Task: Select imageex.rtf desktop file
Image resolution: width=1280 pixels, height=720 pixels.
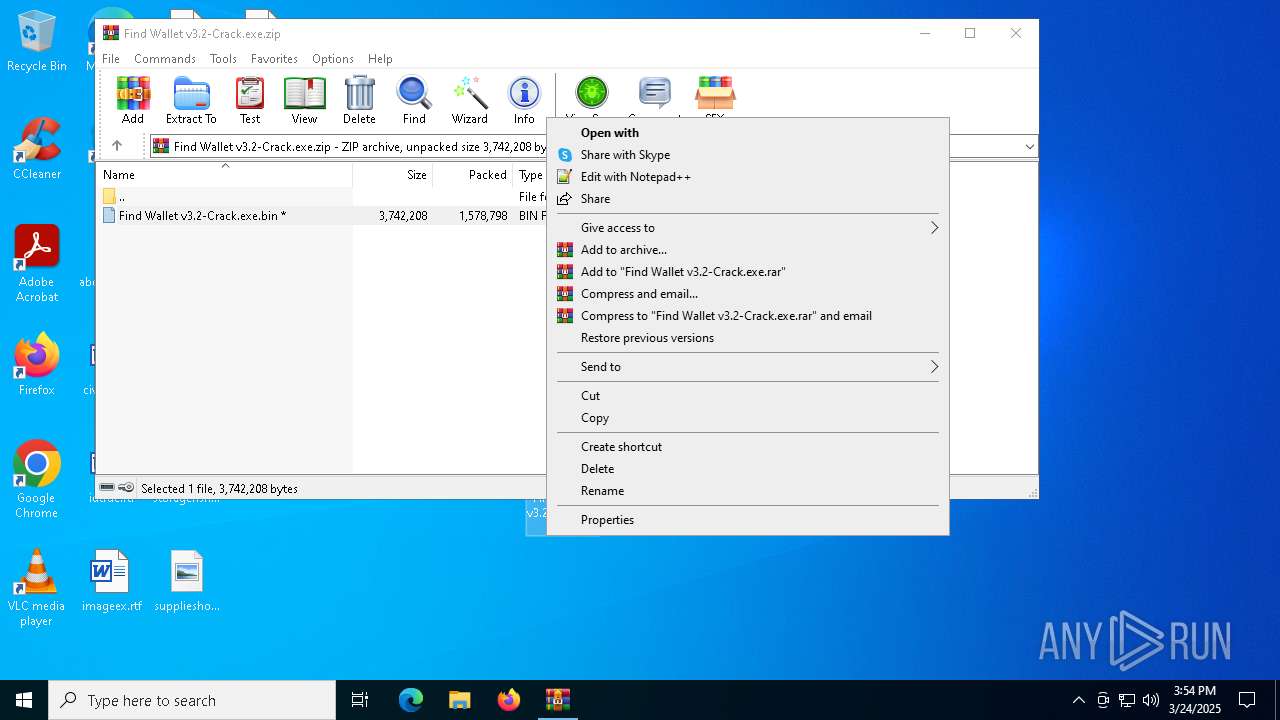Action: (x=111, y=581)
